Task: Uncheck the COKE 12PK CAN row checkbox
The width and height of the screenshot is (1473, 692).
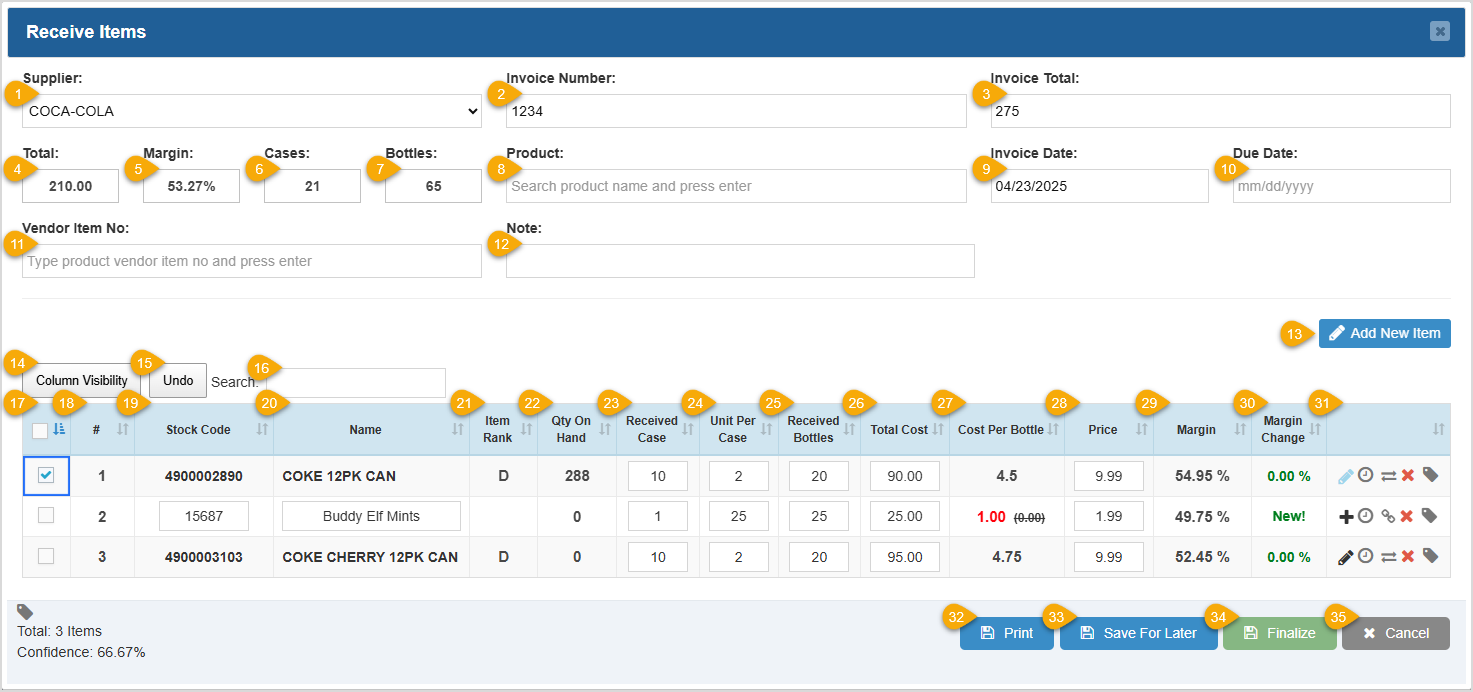Action: pyautogui.click(x=46, y=475)
